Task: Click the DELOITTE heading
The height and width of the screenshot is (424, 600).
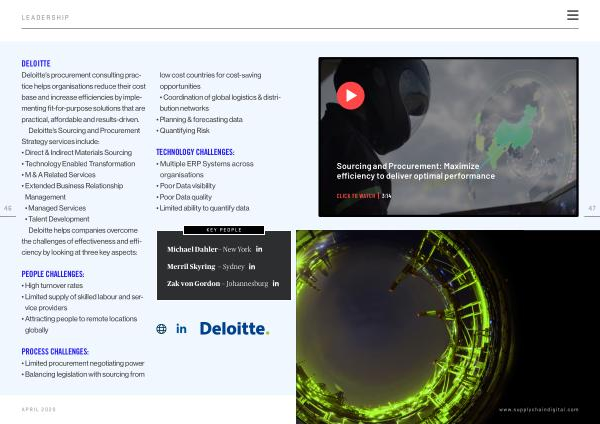Action: (36, 64)
